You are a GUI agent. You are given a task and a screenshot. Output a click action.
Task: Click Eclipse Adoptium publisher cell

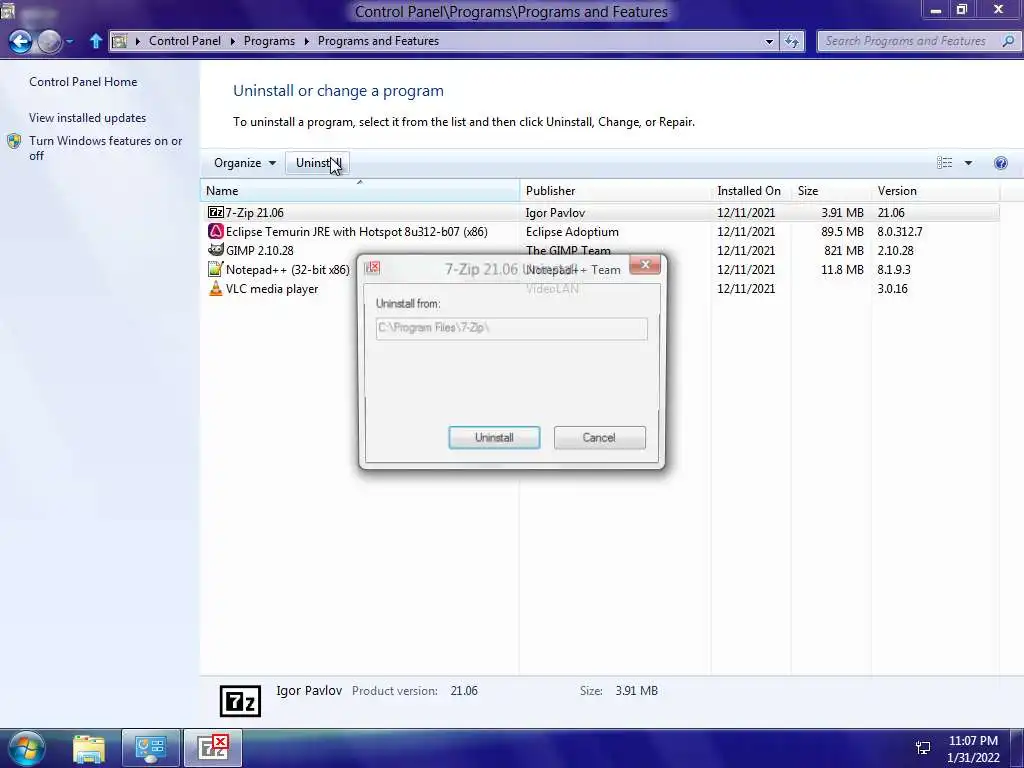coord(572,231)
